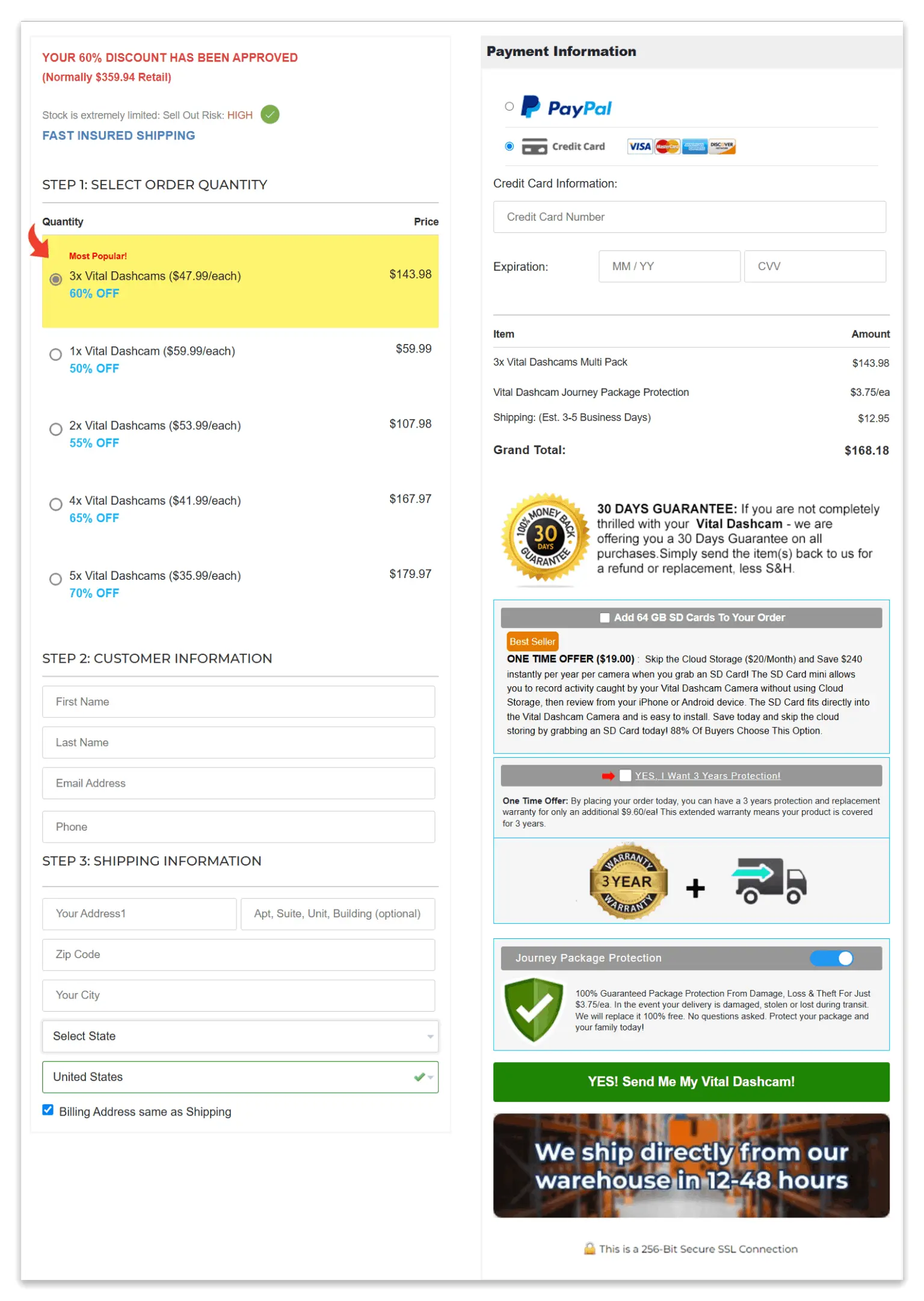Choose 1x Vital Dashcam quantity
This screenshot has width=924, height=1301.
coord(55,354)
